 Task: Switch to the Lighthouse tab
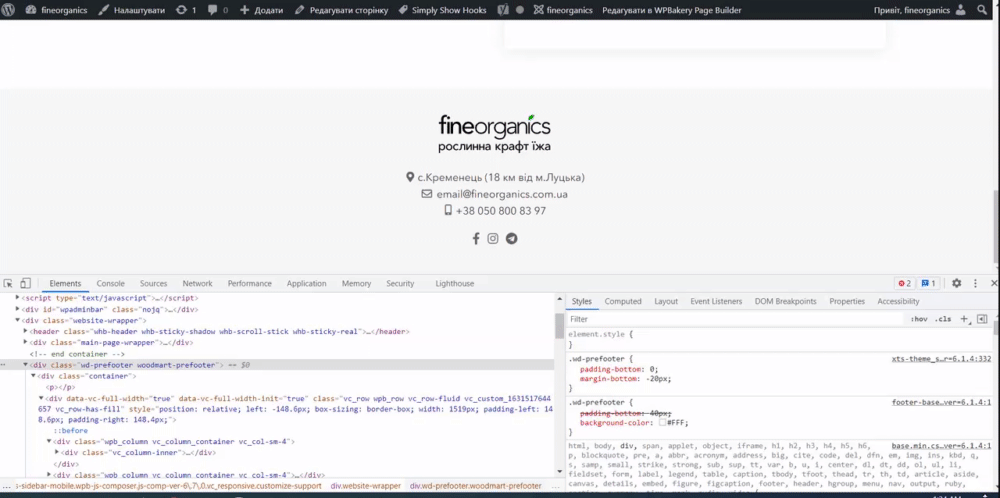(x=455, y=284)
